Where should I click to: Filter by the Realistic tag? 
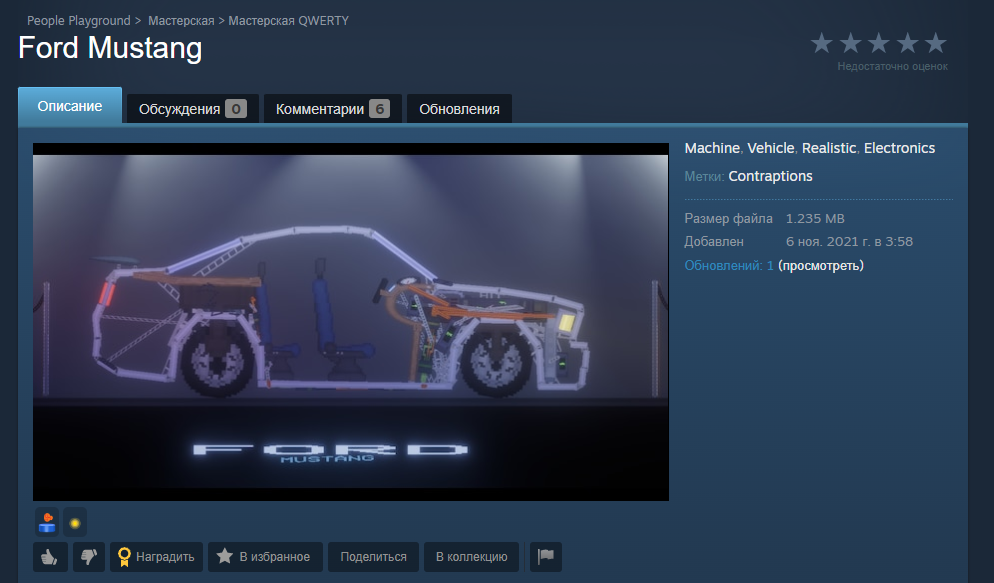pos(829,148)
